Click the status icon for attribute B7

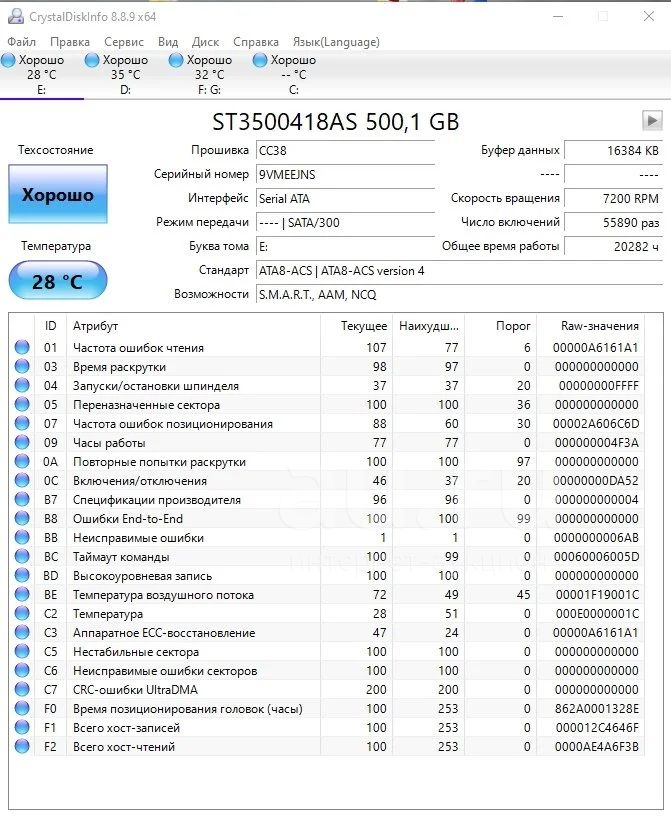click(22, 499)
